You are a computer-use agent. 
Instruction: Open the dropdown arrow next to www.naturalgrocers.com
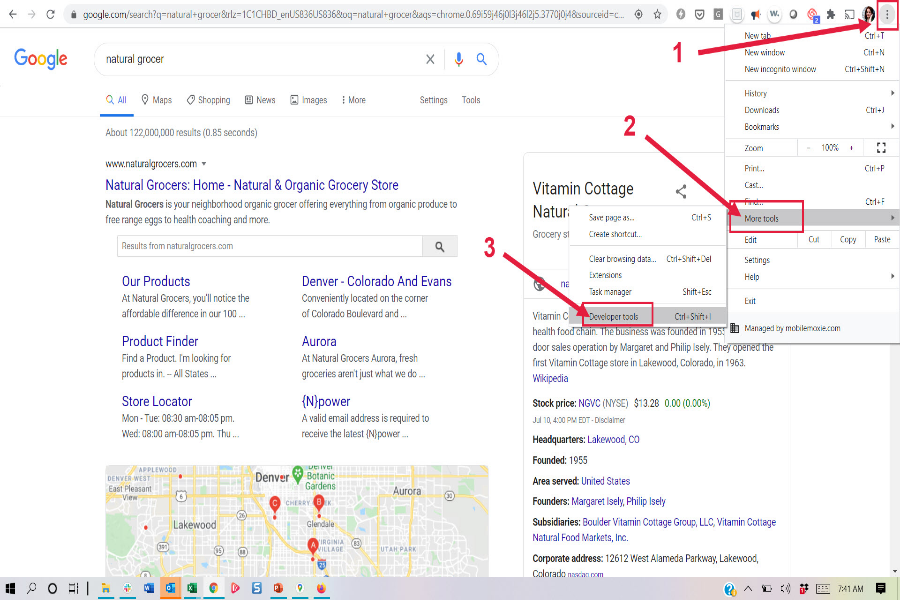pyautogui.click(x=204, y=163)
